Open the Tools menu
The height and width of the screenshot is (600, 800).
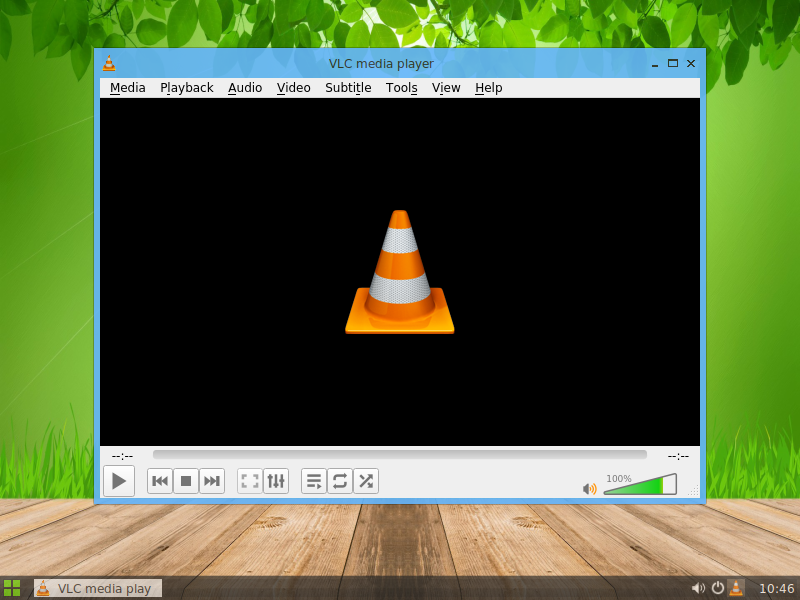pyautogui.click(x=401, y=88)
